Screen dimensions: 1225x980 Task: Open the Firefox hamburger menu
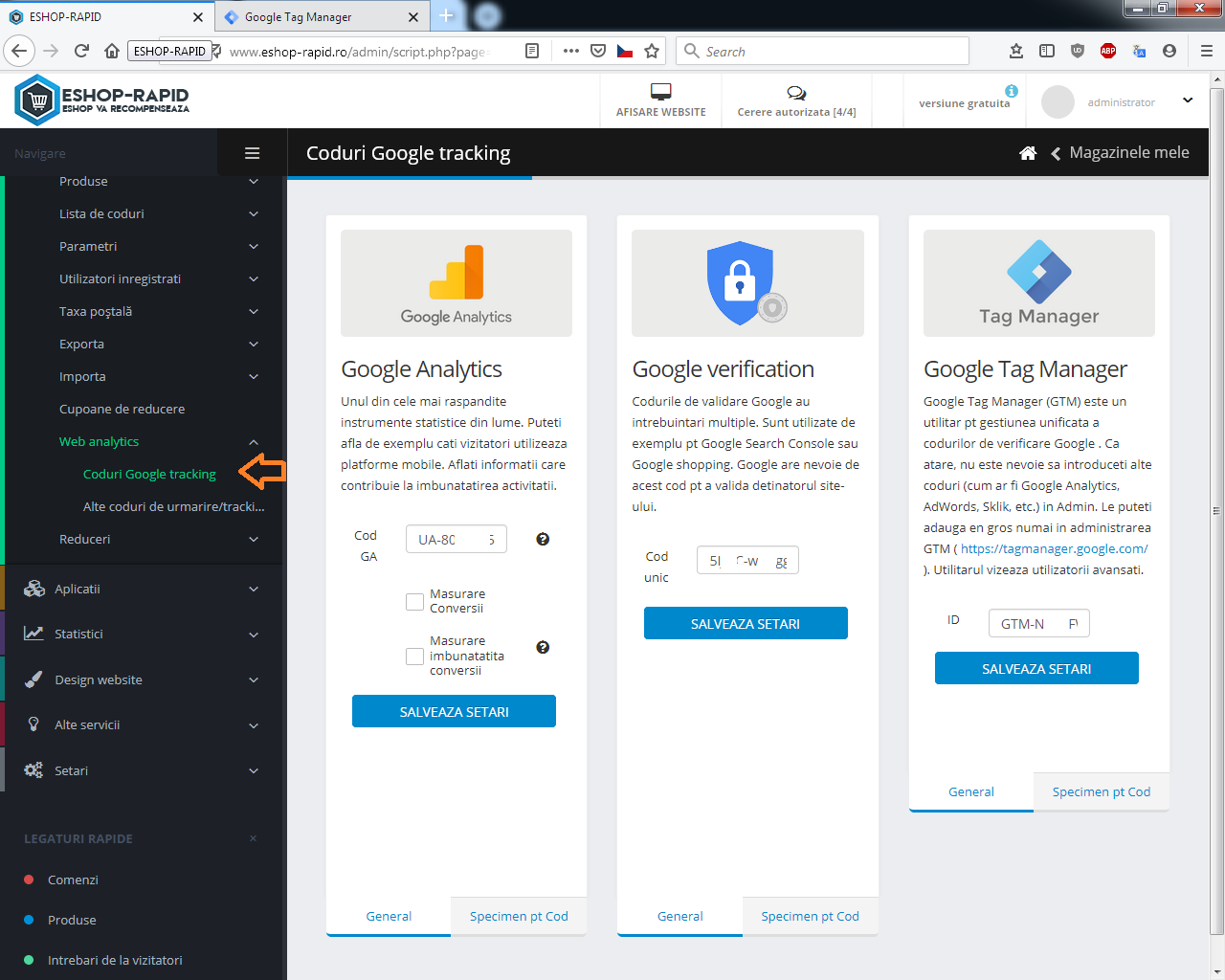(x=1207, y=51)
